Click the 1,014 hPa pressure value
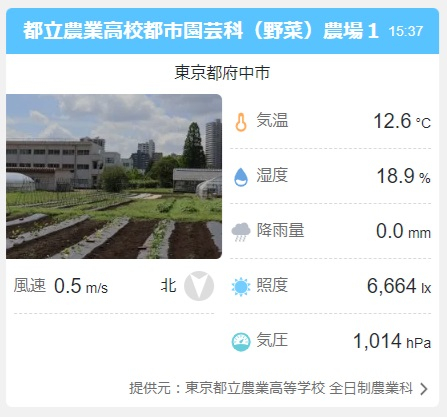 coord(392,341)
